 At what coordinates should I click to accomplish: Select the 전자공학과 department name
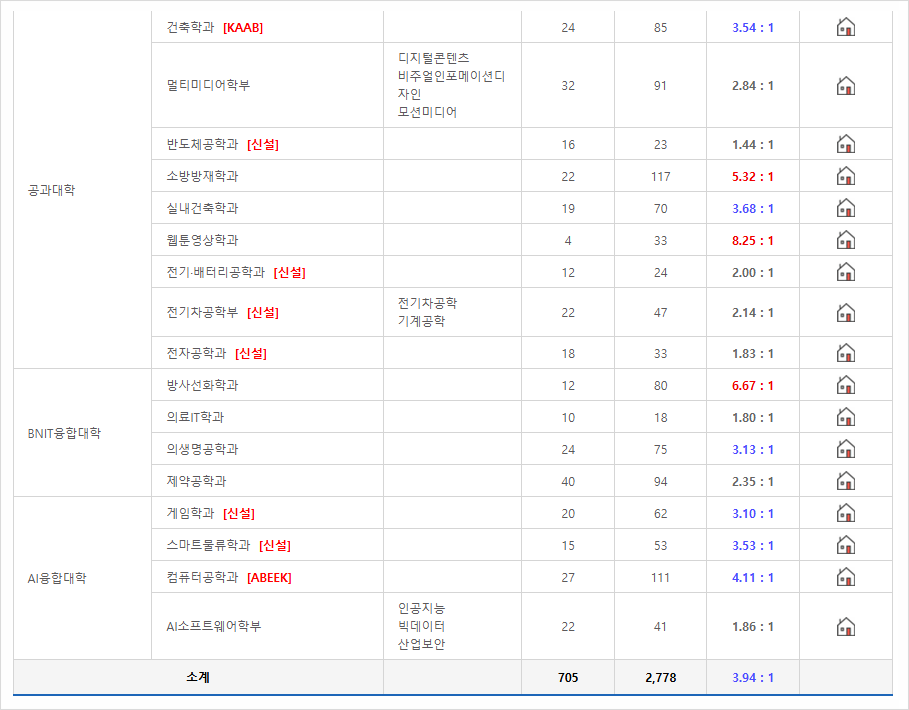[x=196, y=353]
